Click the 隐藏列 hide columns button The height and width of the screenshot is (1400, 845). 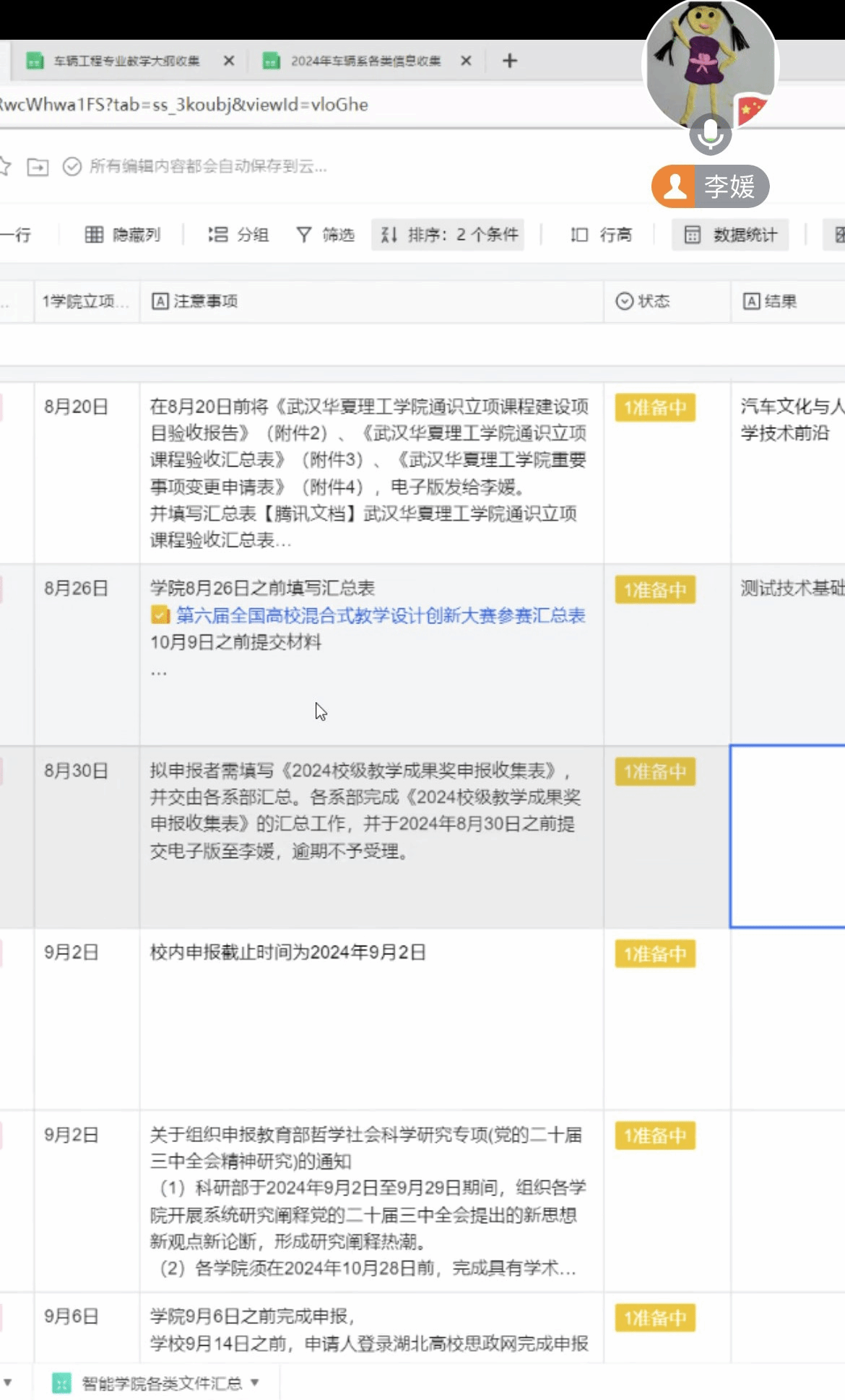(123, 235)
